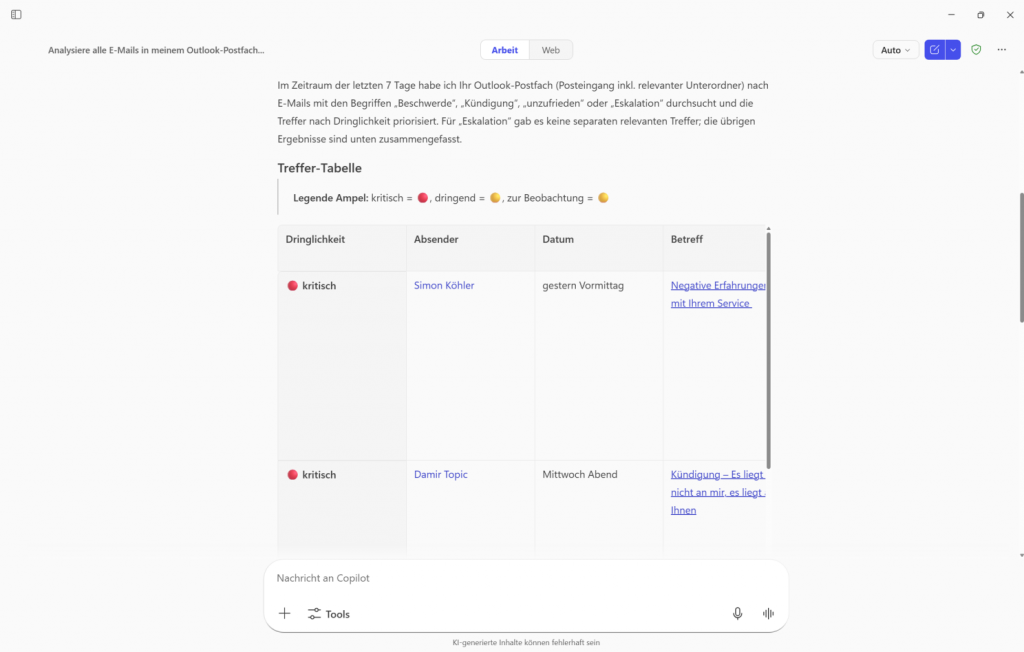Open the three-dots more options menu
1024x652 pixels.
[x=1002, y=50]
